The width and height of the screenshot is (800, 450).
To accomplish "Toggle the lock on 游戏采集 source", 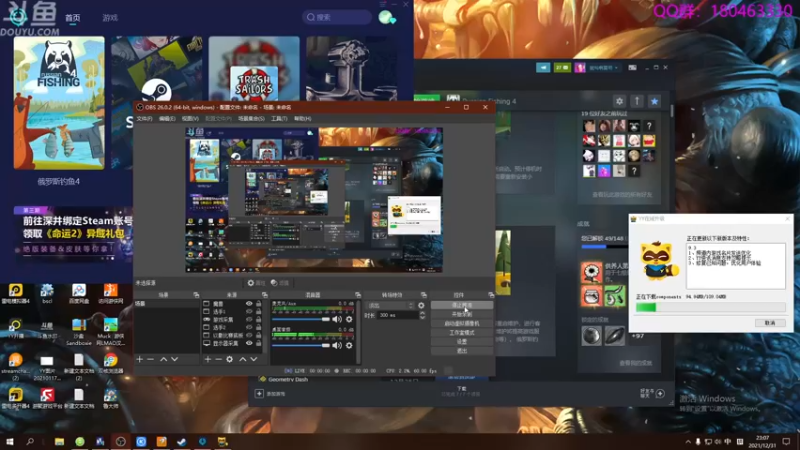I will coord(259,319).
